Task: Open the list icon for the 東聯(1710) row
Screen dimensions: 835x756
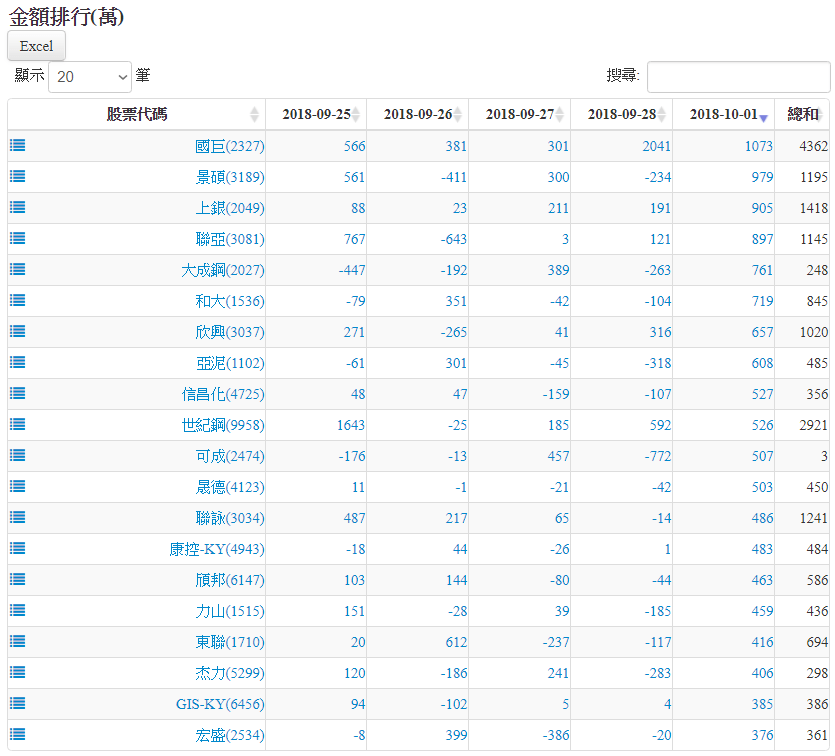Action: tap(18, 641)
